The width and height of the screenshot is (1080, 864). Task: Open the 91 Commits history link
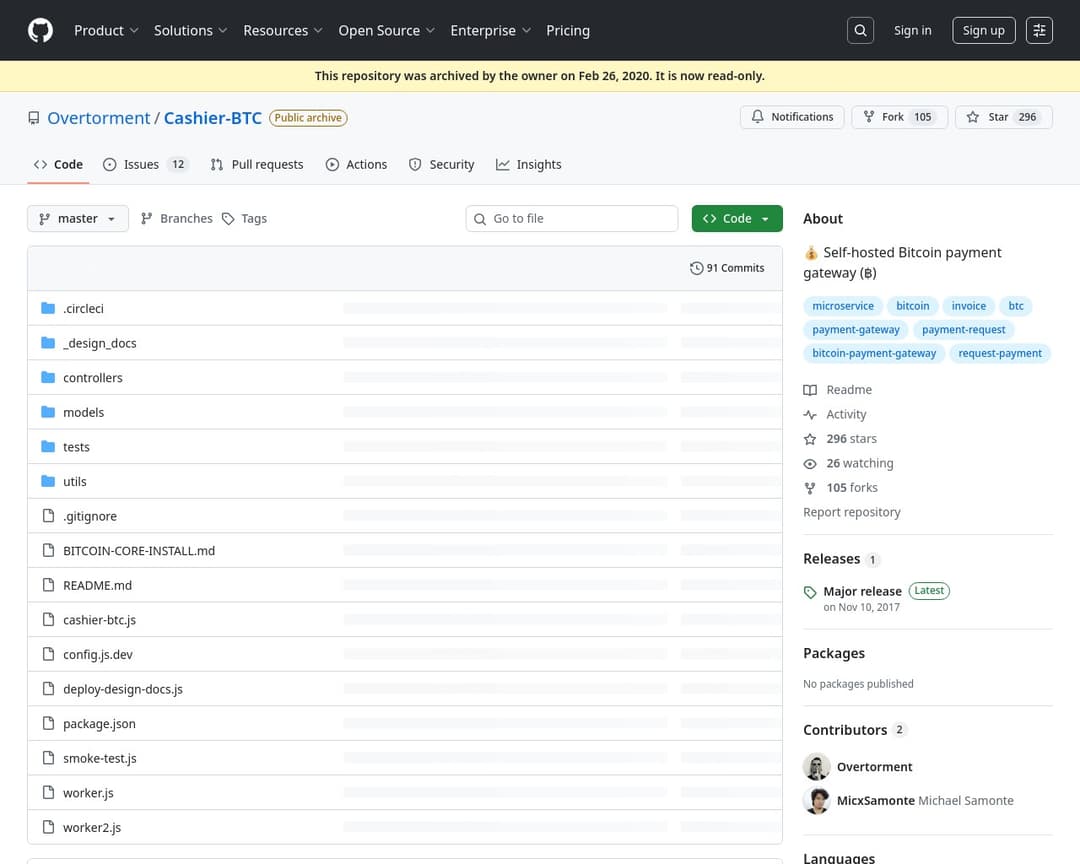pos(727,268)
